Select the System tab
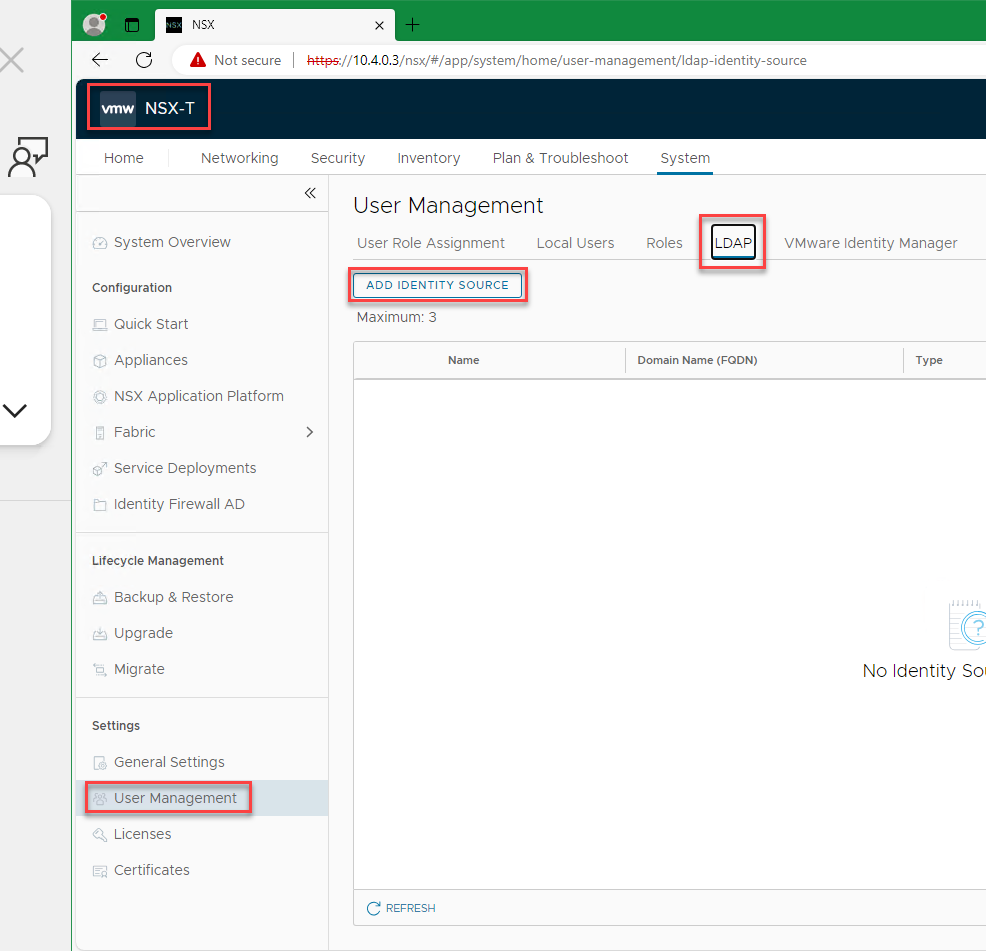The width and height of the screenshot is (986, 951). click(685, 158)
